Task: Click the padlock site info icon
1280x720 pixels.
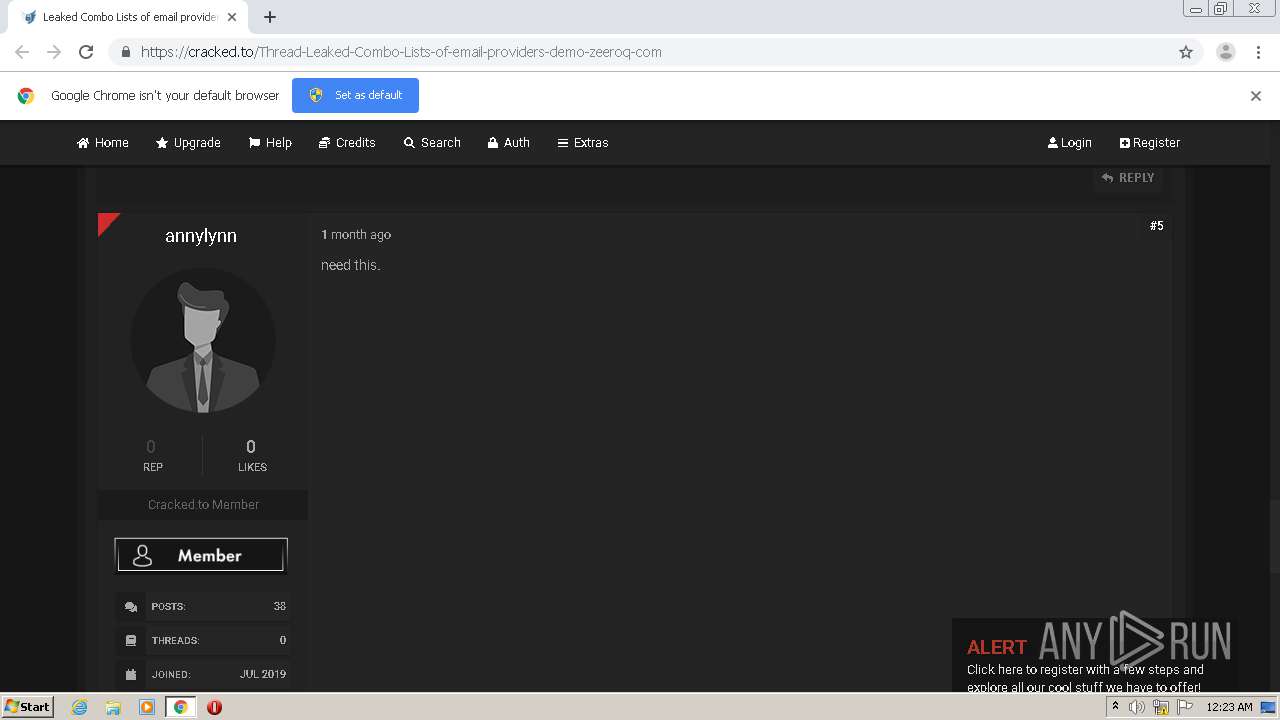Action: pos(125,52)
